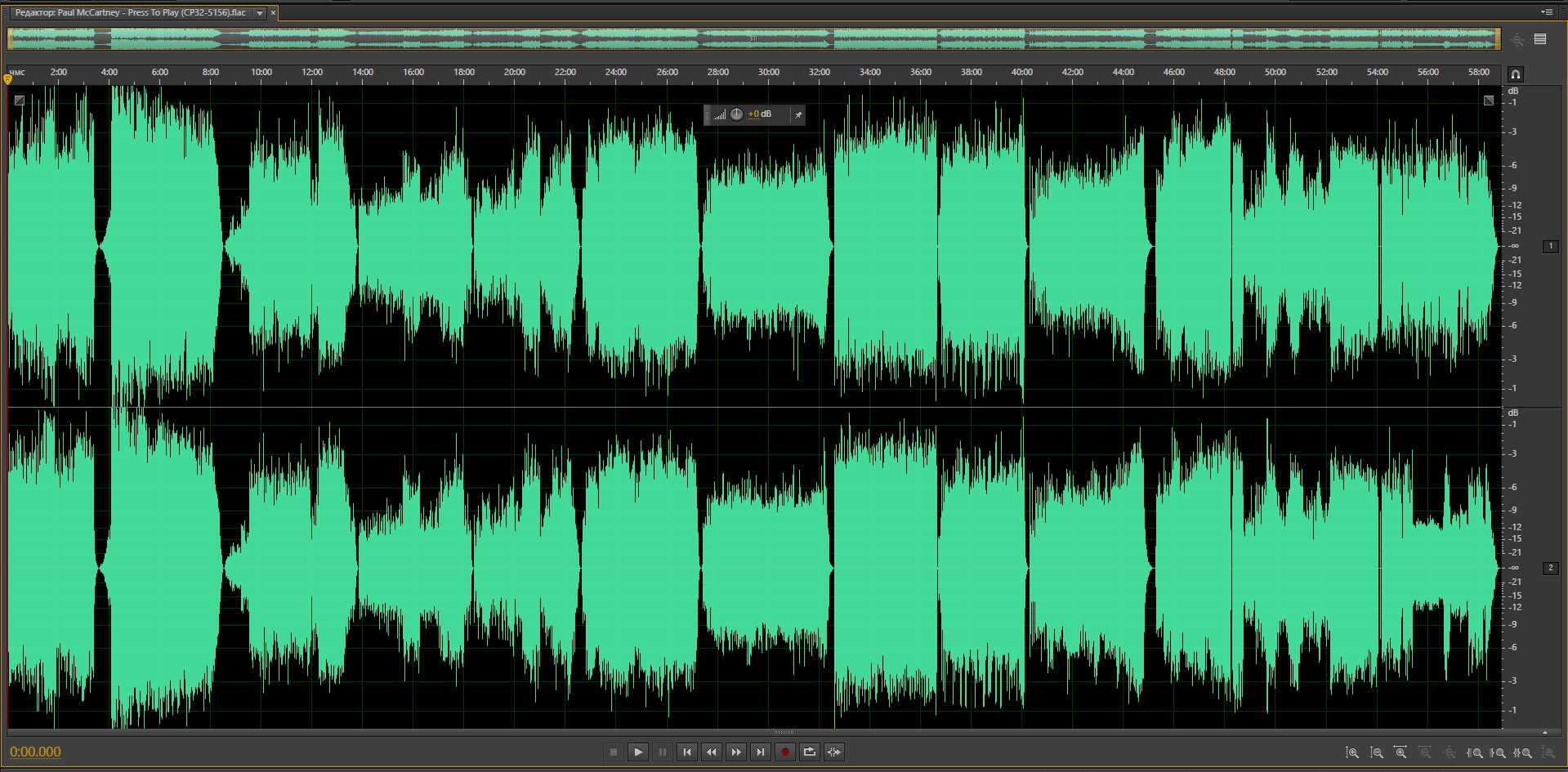Image resolution: width=1568 pixels, height=772 pixels.
Task: Open the editor panel options menu
Action: tap(1546, 12)
